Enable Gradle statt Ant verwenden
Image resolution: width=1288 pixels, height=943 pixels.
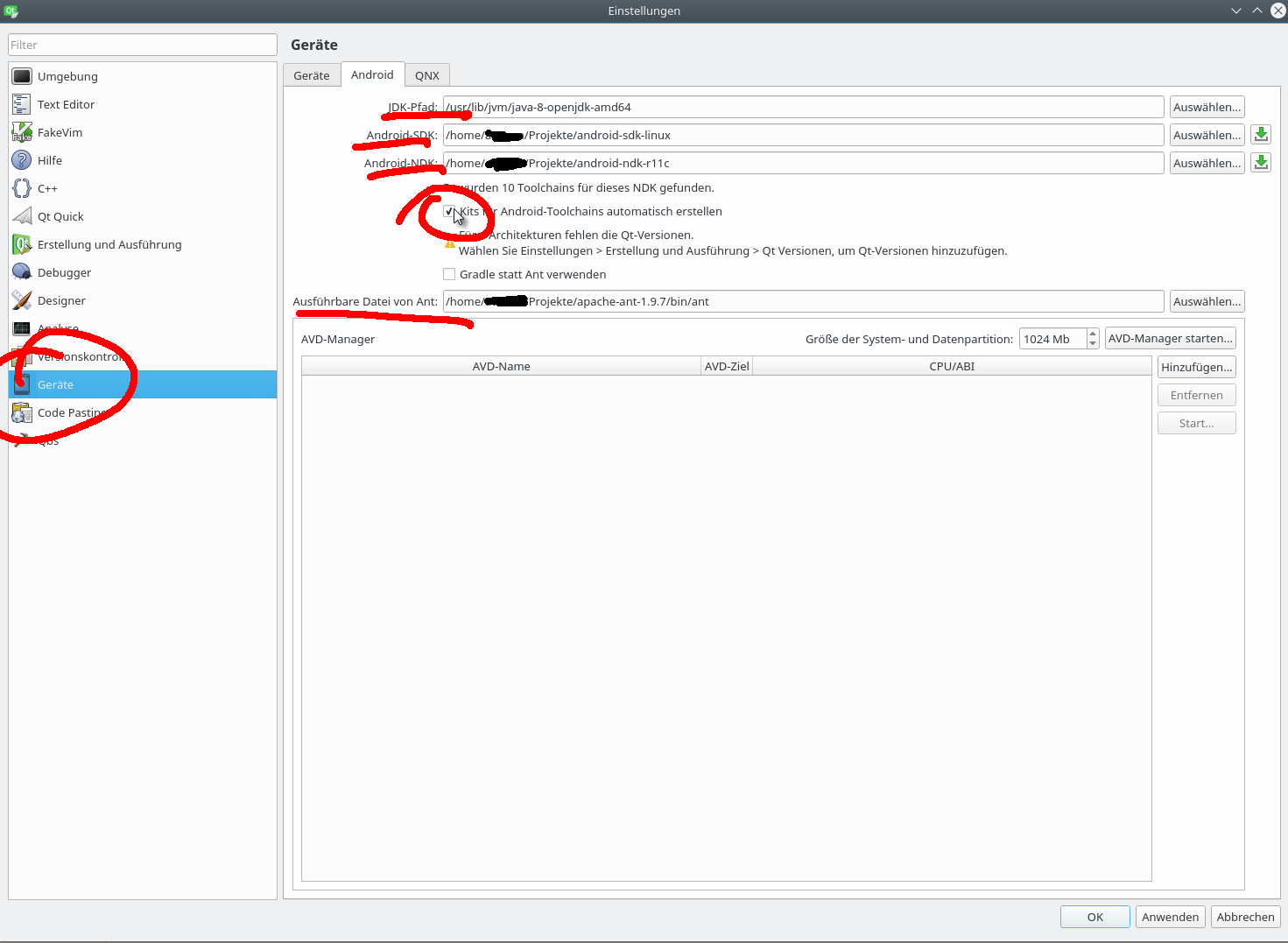[x=449, y=274]
